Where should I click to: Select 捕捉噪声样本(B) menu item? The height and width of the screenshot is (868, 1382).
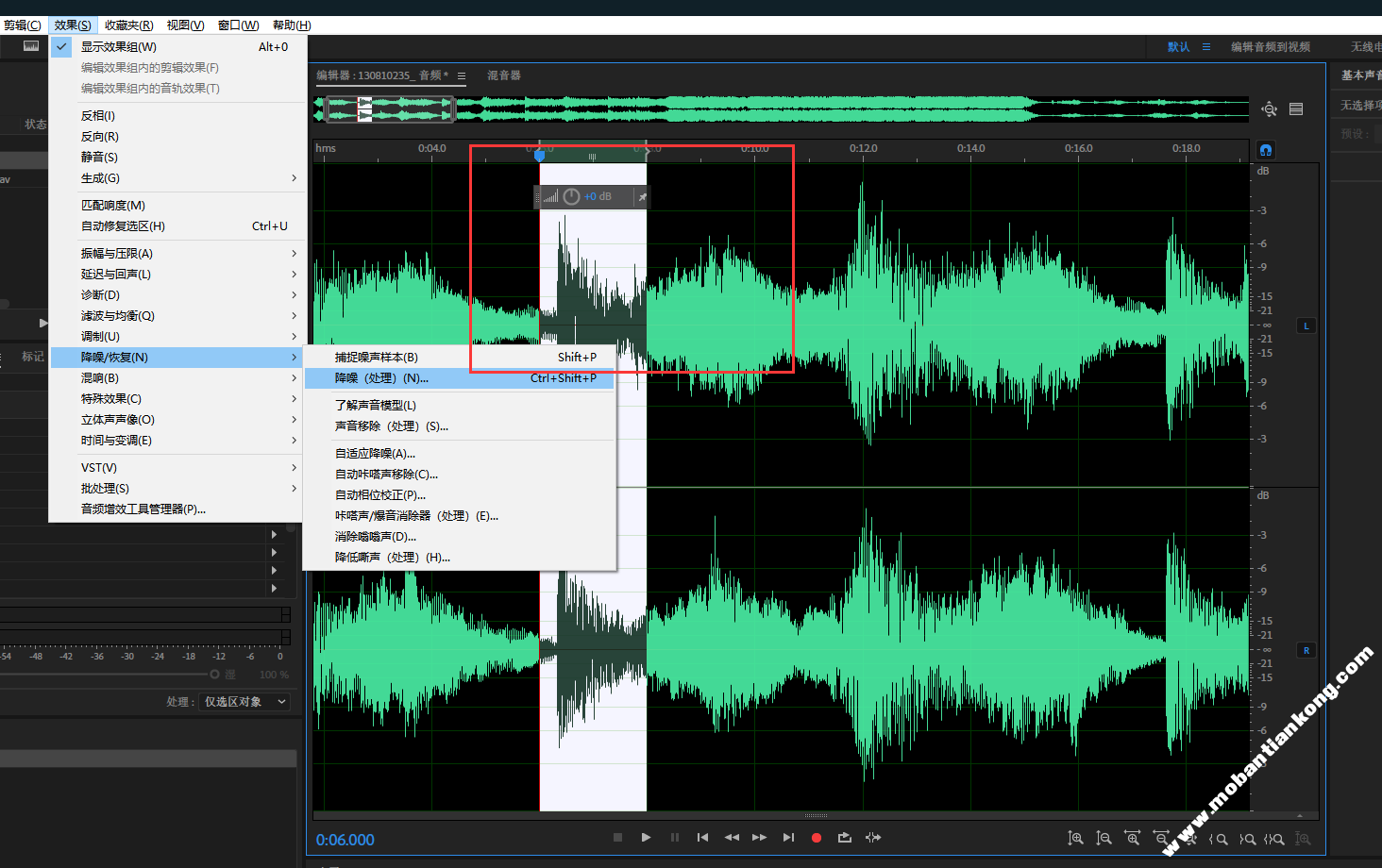[460, 357]
